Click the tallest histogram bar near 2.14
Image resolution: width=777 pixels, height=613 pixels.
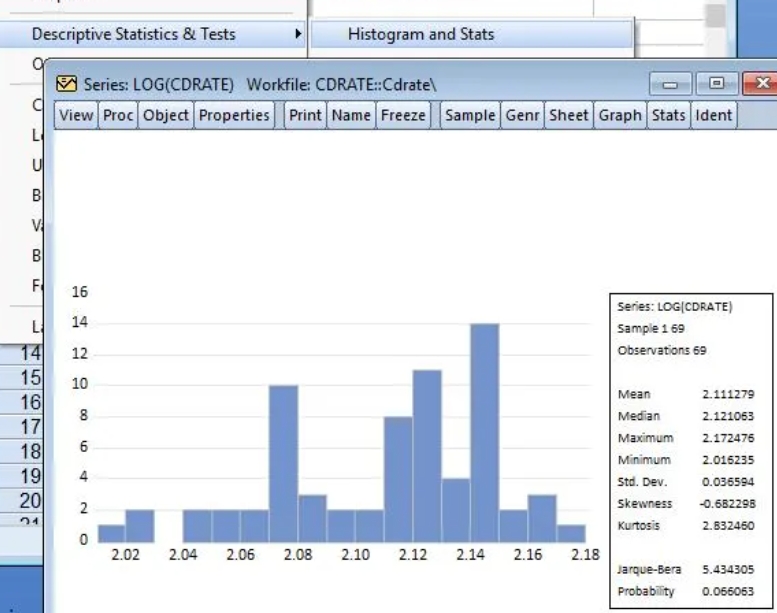click(x=484, y=430)
